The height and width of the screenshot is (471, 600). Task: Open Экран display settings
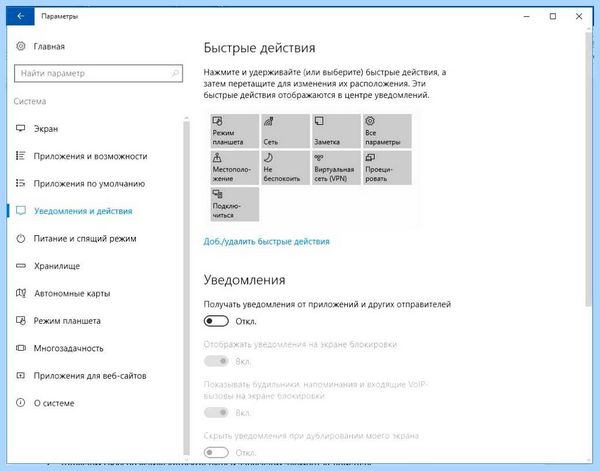coord(37,129)
